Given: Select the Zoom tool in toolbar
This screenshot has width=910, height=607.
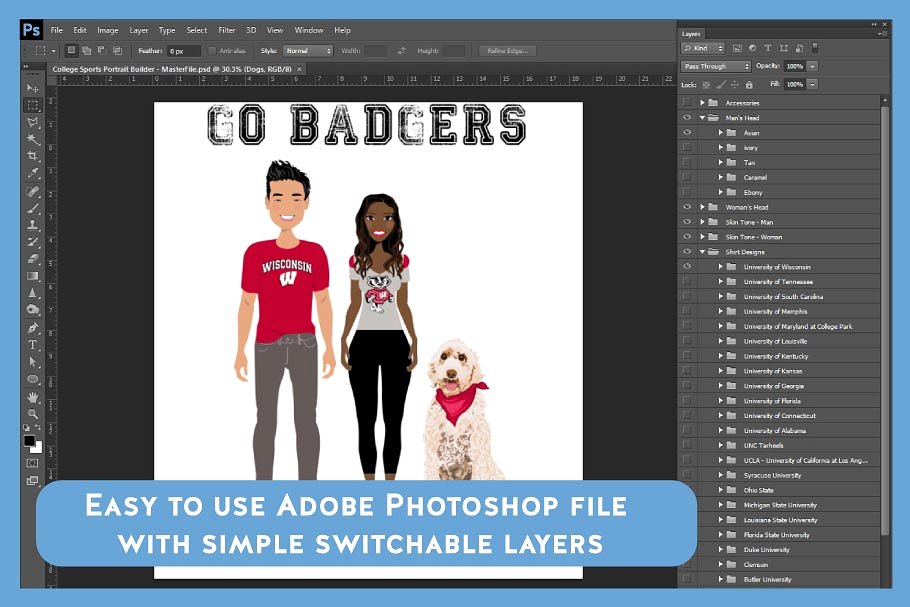Looking at the screenshot, I should point(33,414).
